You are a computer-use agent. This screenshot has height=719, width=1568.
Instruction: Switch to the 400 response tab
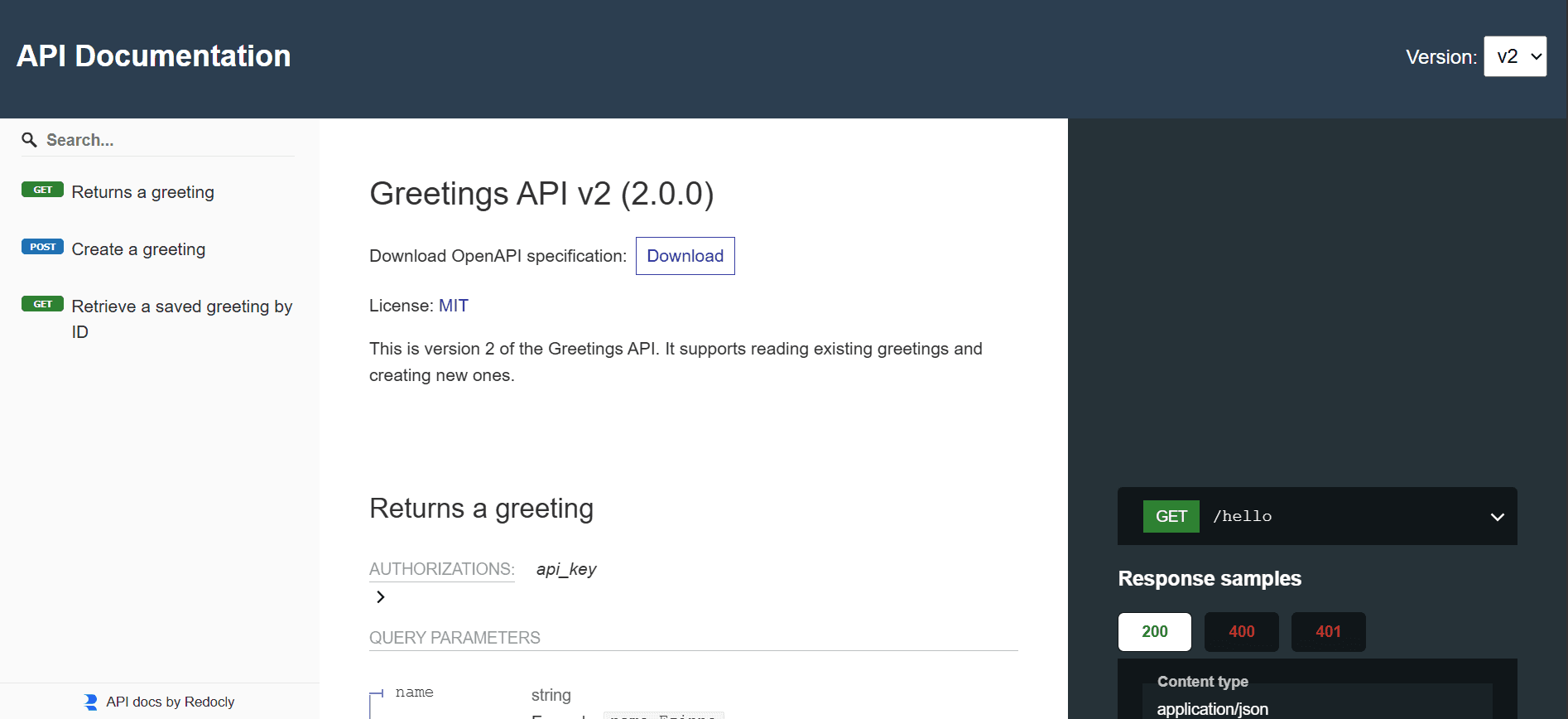1241,631
